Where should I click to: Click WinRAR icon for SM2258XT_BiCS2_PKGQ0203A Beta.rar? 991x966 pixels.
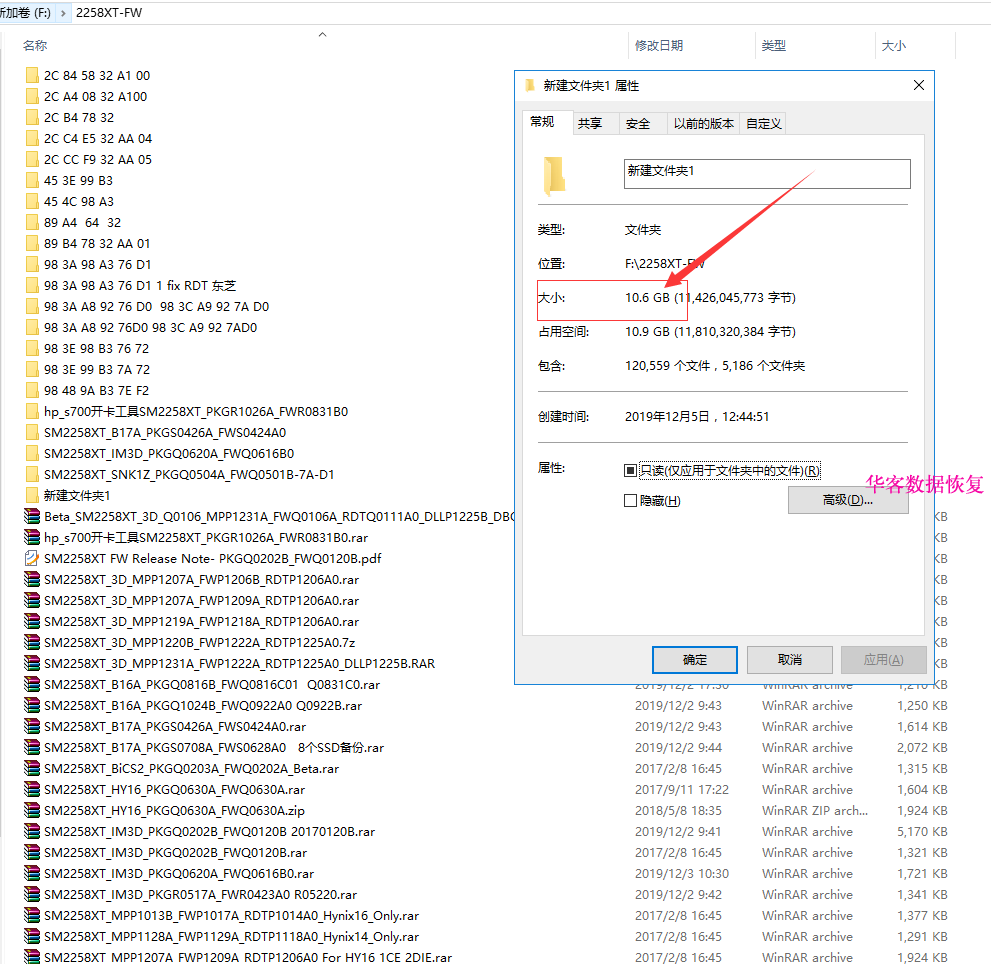32,769
